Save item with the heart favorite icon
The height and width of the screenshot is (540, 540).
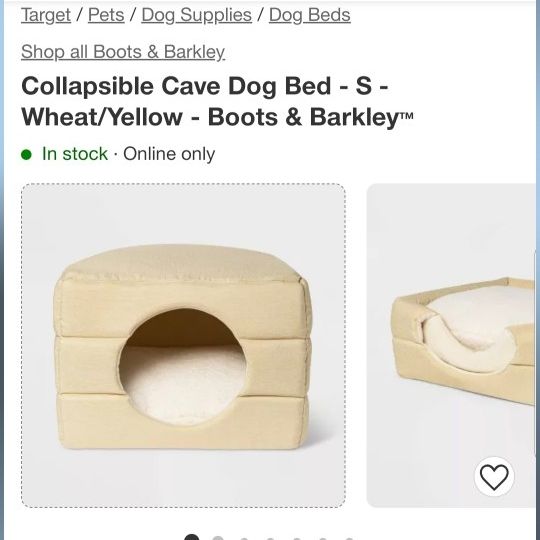[494, 477]
